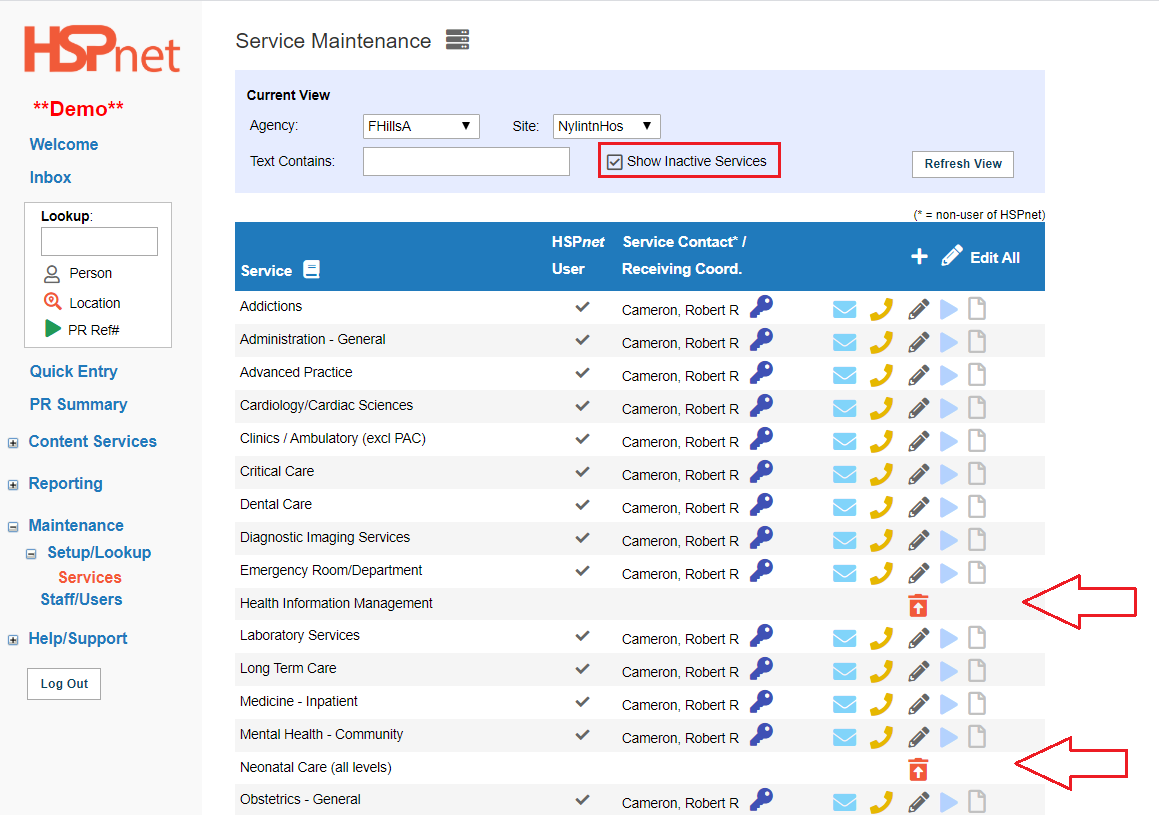The image size is (1159, 815).
Task: Send email to Addictions service contact
Action: pyautogui.click(x=844, y=309)
